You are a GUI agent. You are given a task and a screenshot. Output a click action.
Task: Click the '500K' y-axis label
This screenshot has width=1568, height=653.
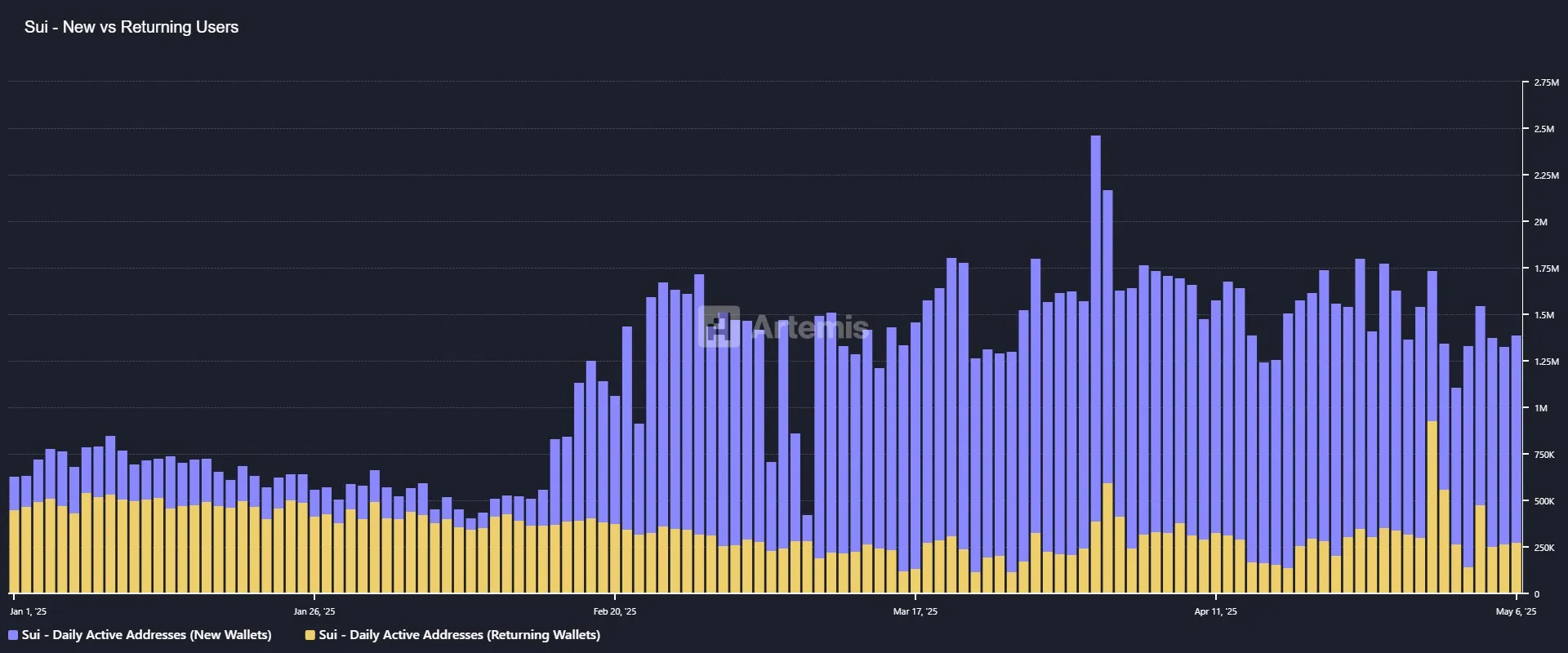click(x=1544, y=501)
